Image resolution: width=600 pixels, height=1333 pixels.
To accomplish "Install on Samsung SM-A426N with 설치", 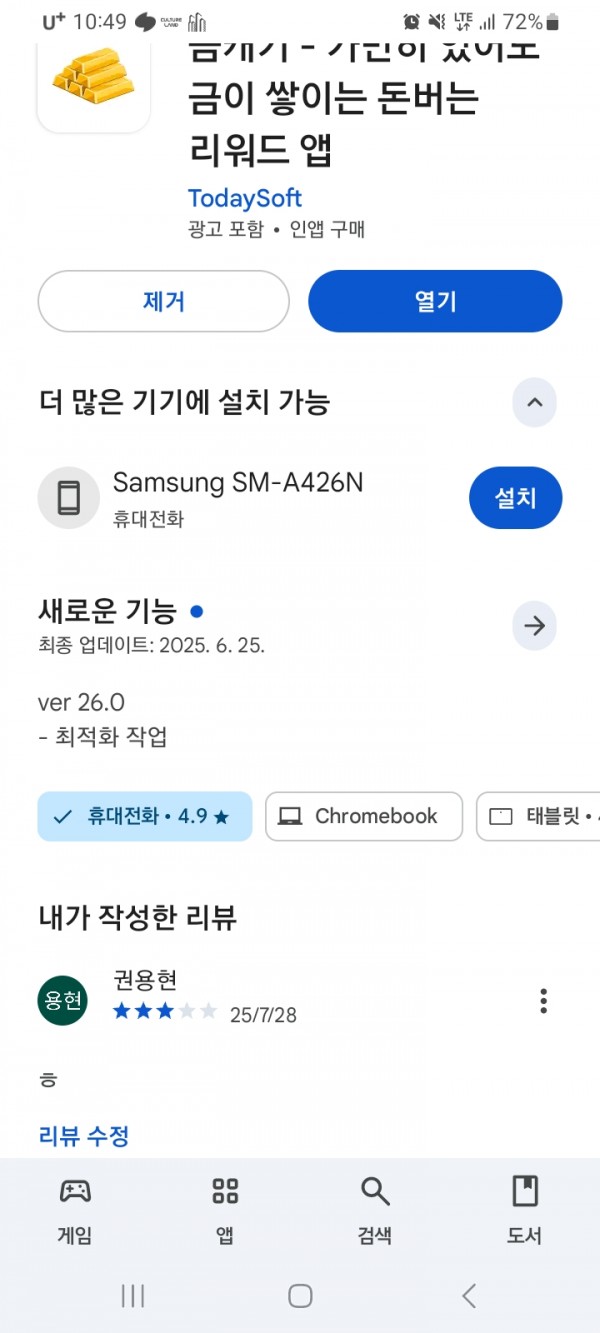I will click(516, 497).
